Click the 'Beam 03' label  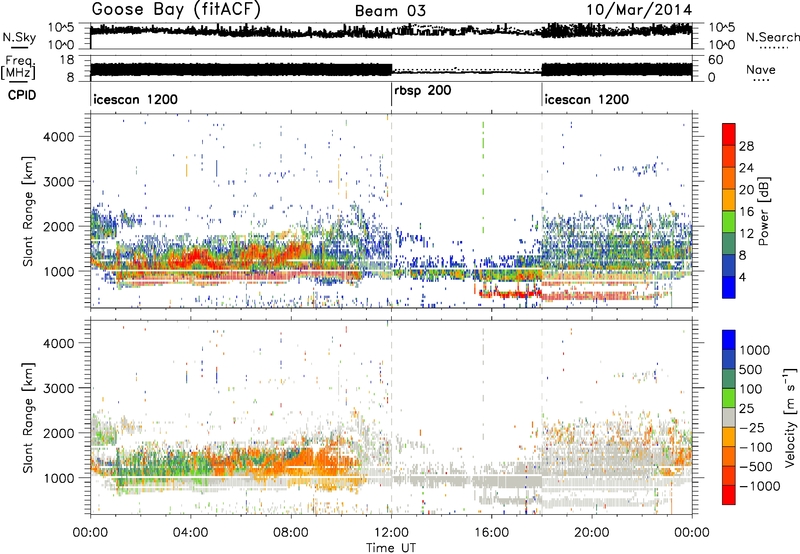390,11
